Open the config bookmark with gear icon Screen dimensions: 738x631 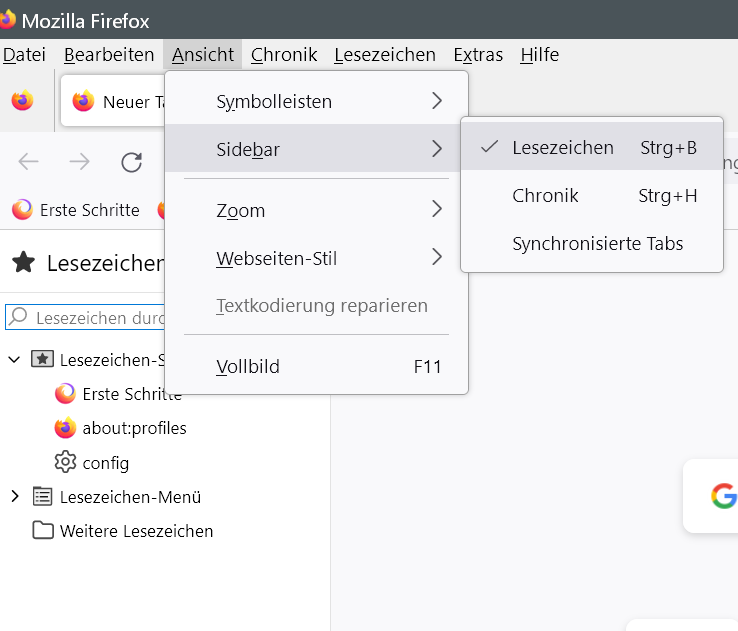click(105, 463)
